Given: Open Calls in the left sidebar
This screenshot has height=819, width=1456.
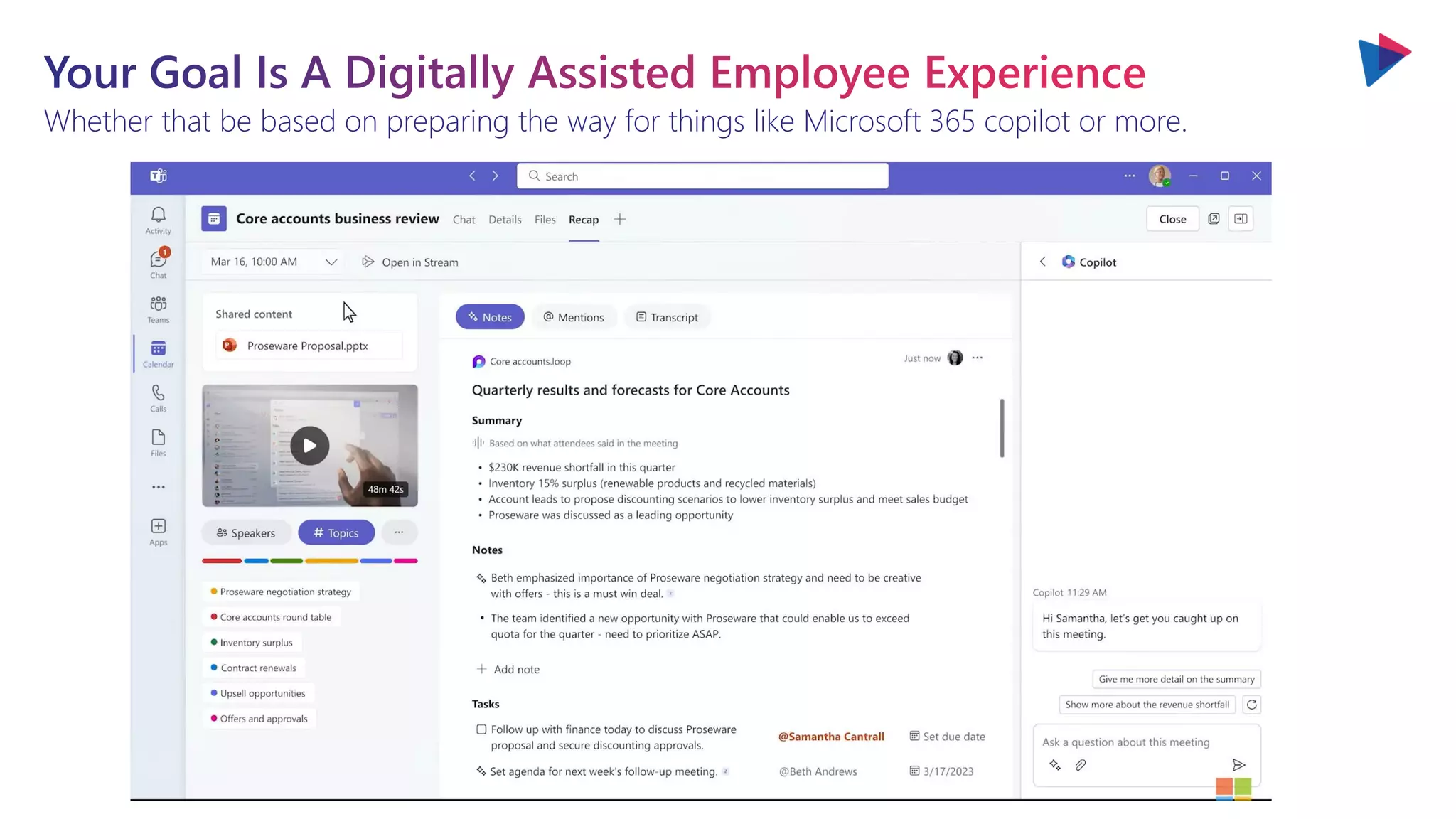Looking at the screenshot, I should point(158,398).
